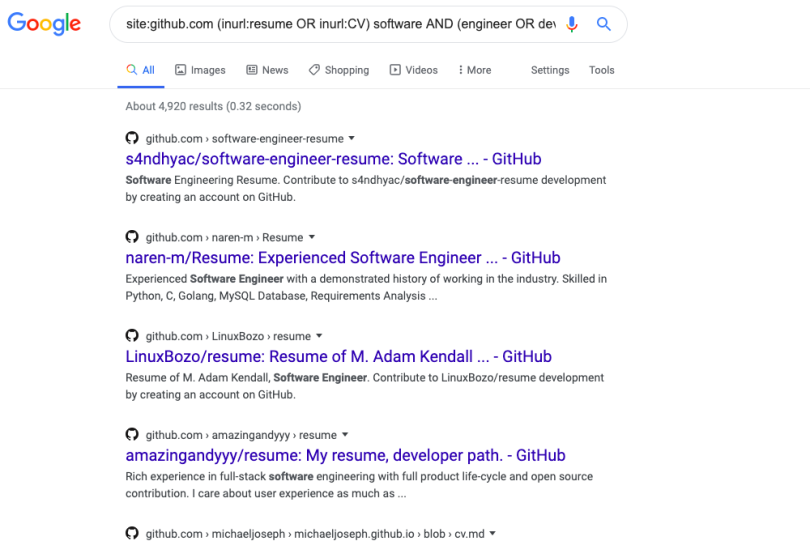810x541 pixels.
Task: Click snippet 'Software Engineering Resume. Contribute to s4ndhyac'
Action: [x=366, y=189]
